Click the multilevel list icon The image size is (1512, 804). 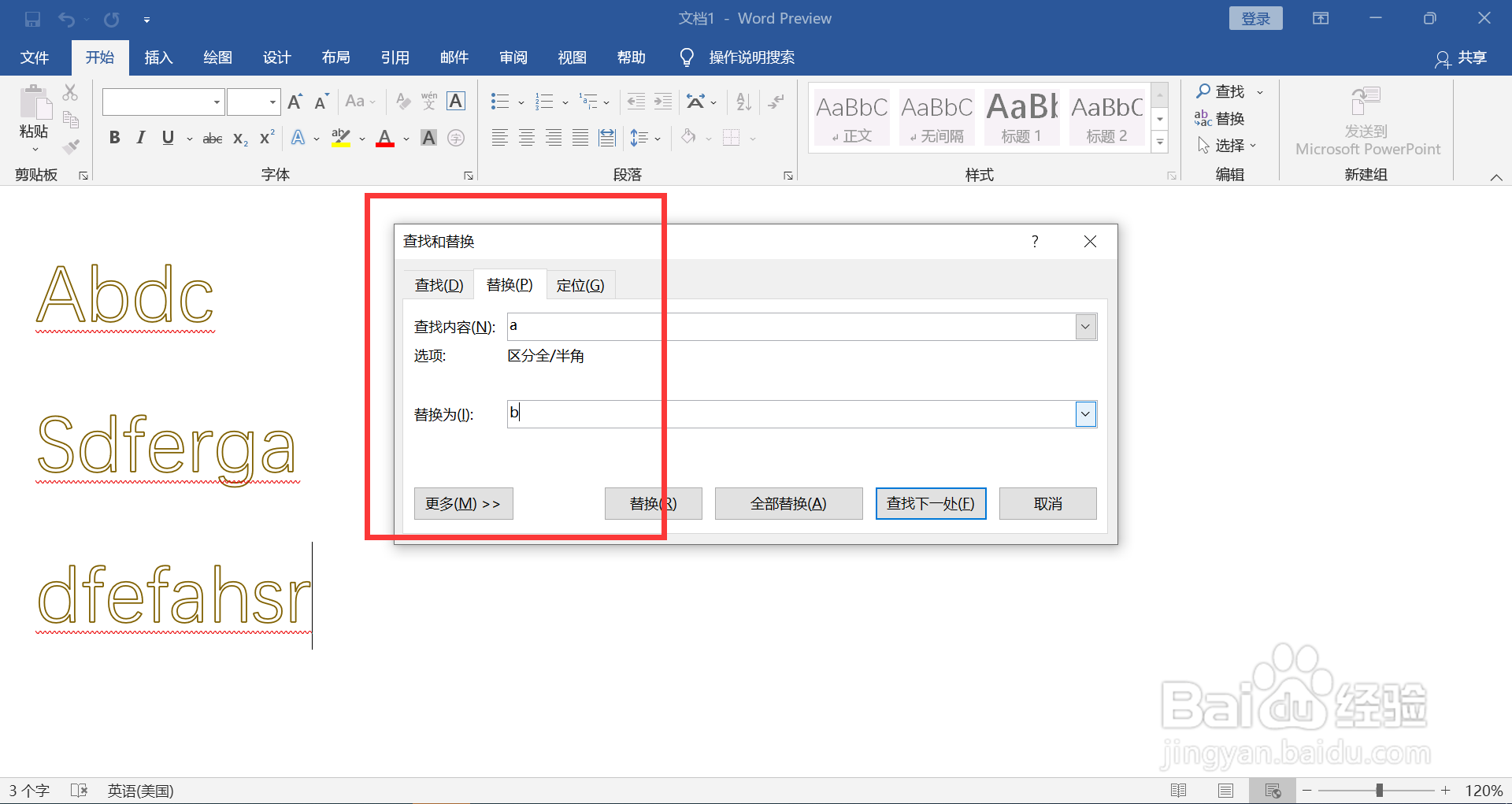588,102
